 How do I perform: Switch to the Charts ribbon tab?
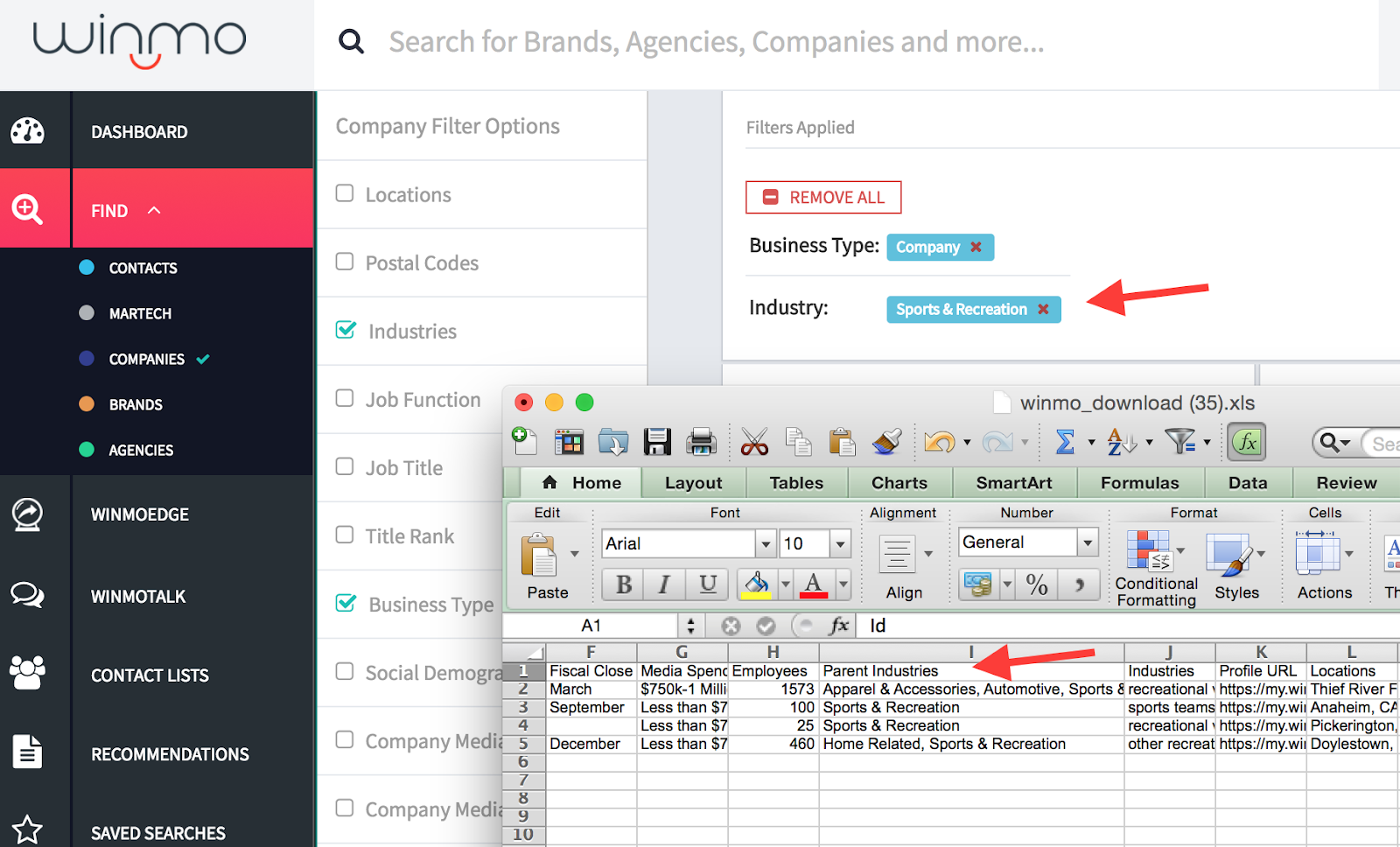pyautogui.click(x=899, y=483)
